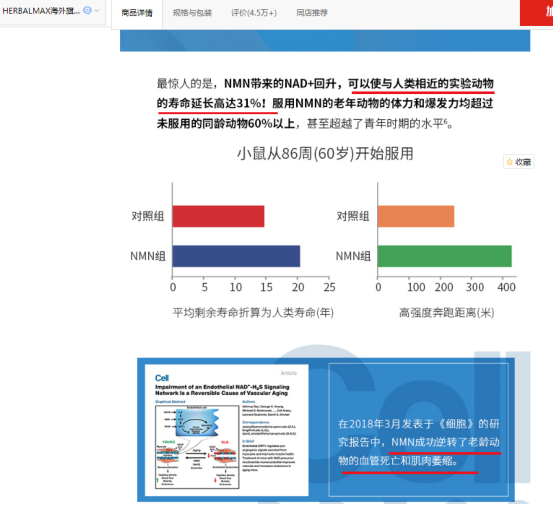Screen dimensions: 553x505
Task: Click the 收藏 label text
Action: coord(523,162)
